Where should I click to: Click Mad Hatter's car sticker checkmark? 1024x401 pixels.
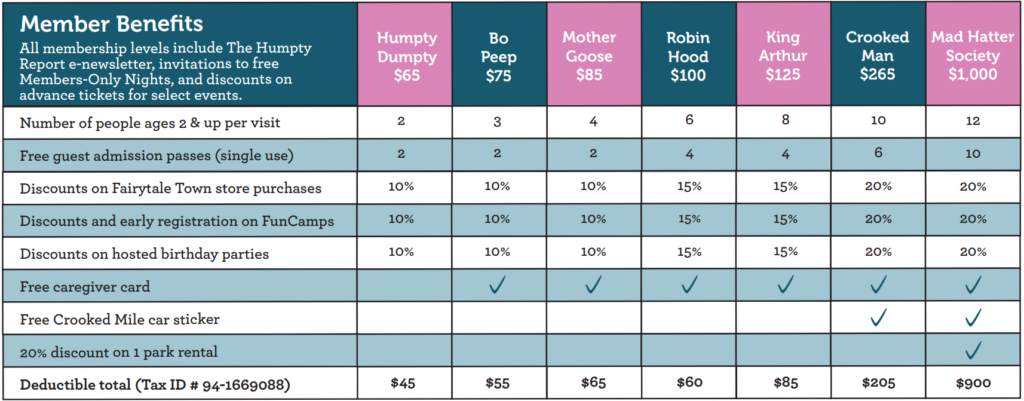pos(973,318)
